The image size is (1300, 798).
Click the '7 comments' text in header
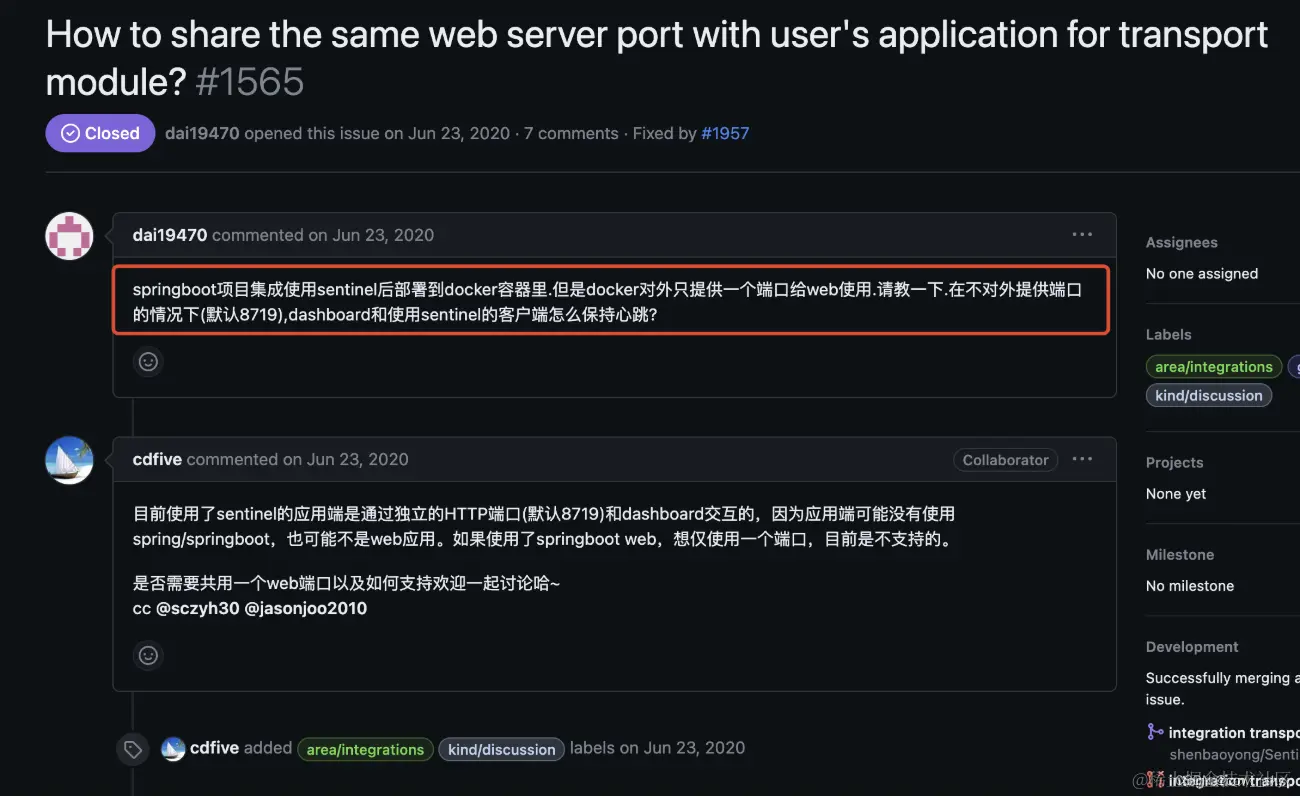tap(571, 133)
